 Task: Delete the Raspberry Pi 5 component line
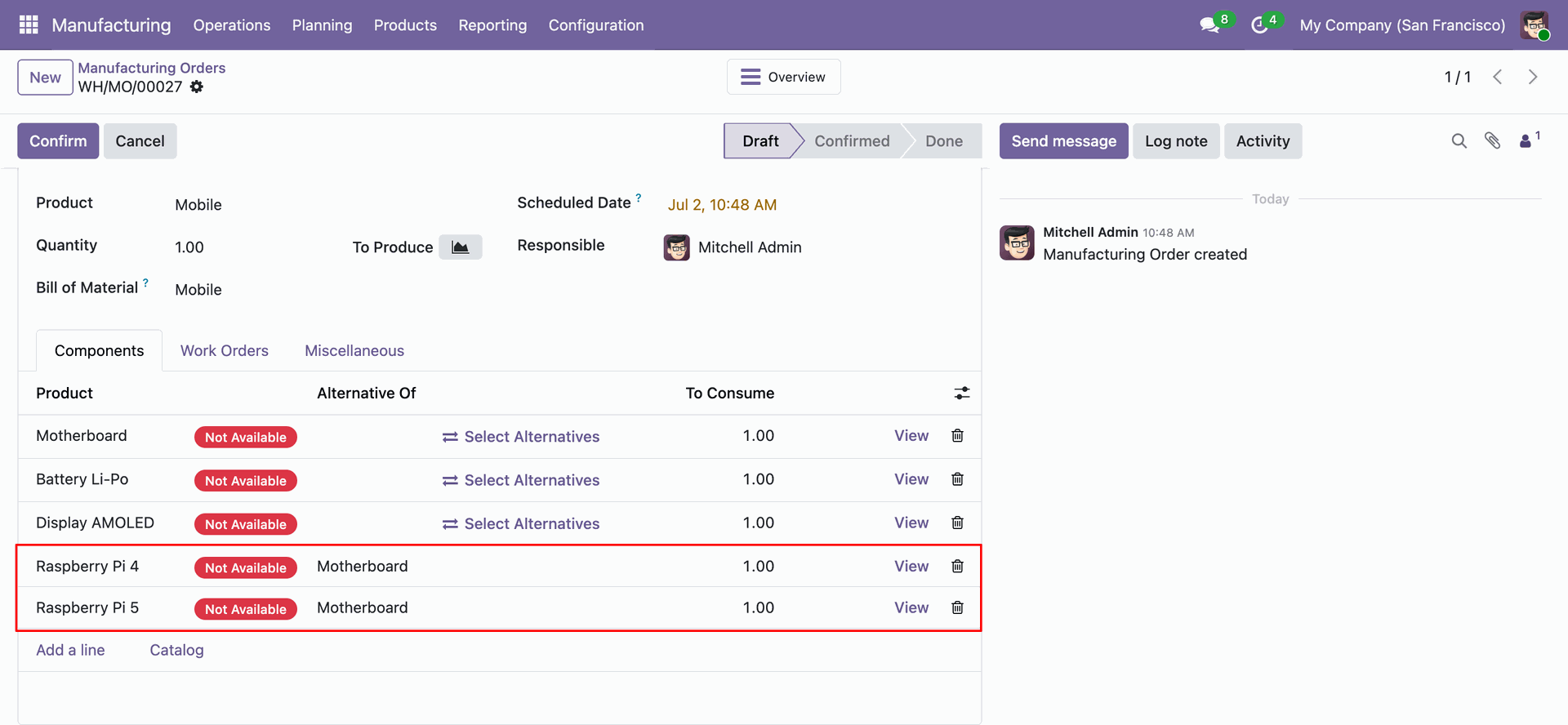click(x=958, y=607)
